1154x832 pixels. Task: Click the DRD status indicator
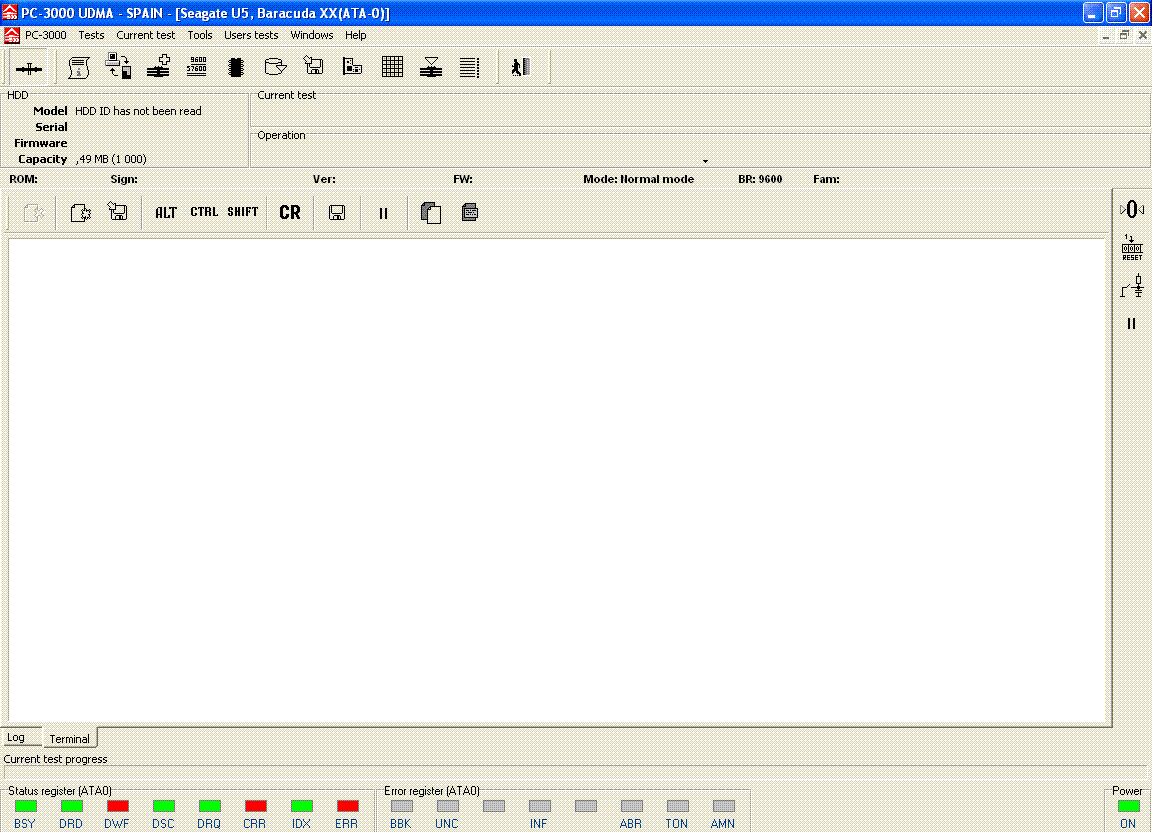71,806
